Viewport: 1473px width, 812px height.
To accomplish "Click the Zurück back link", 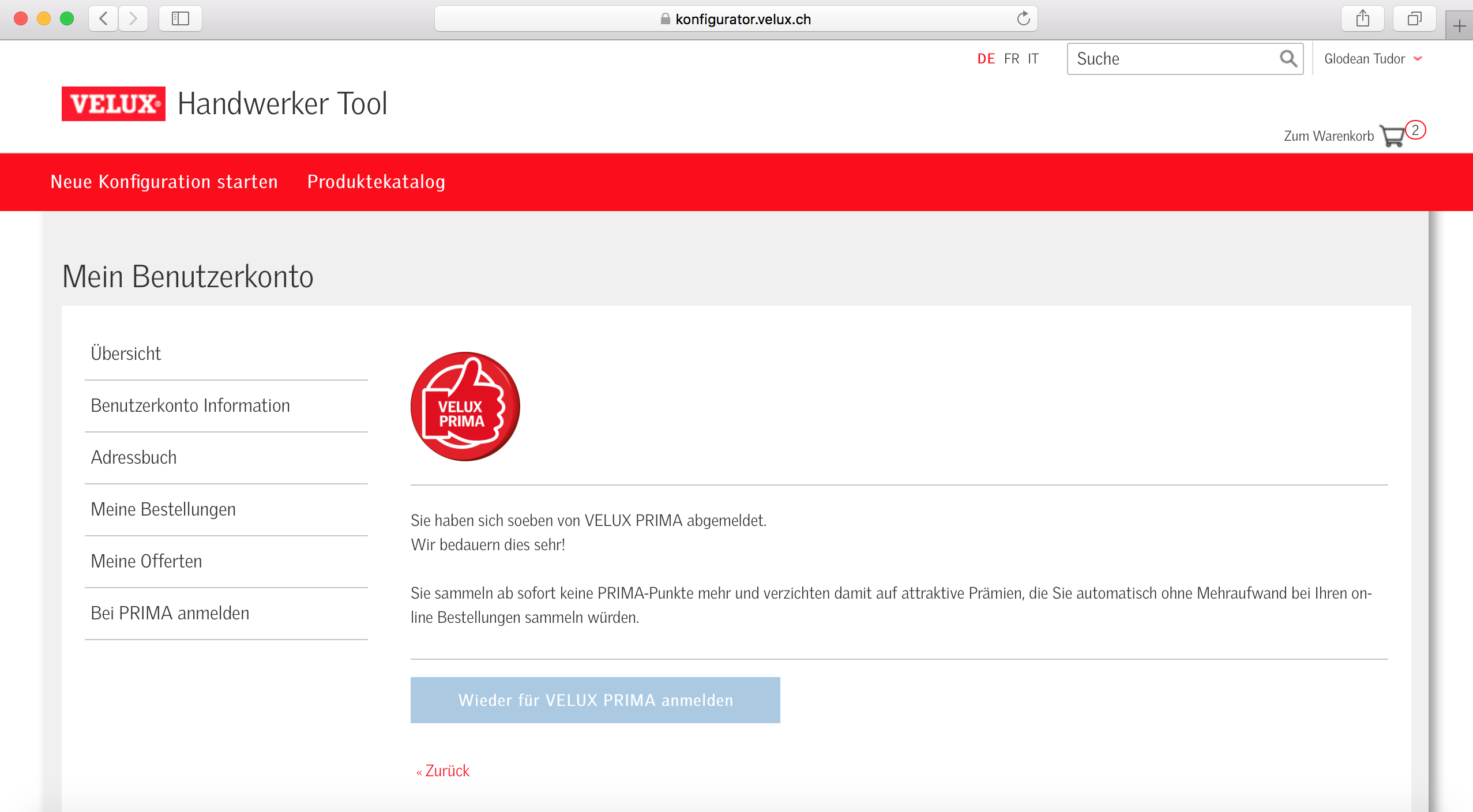I will [443, 771].
